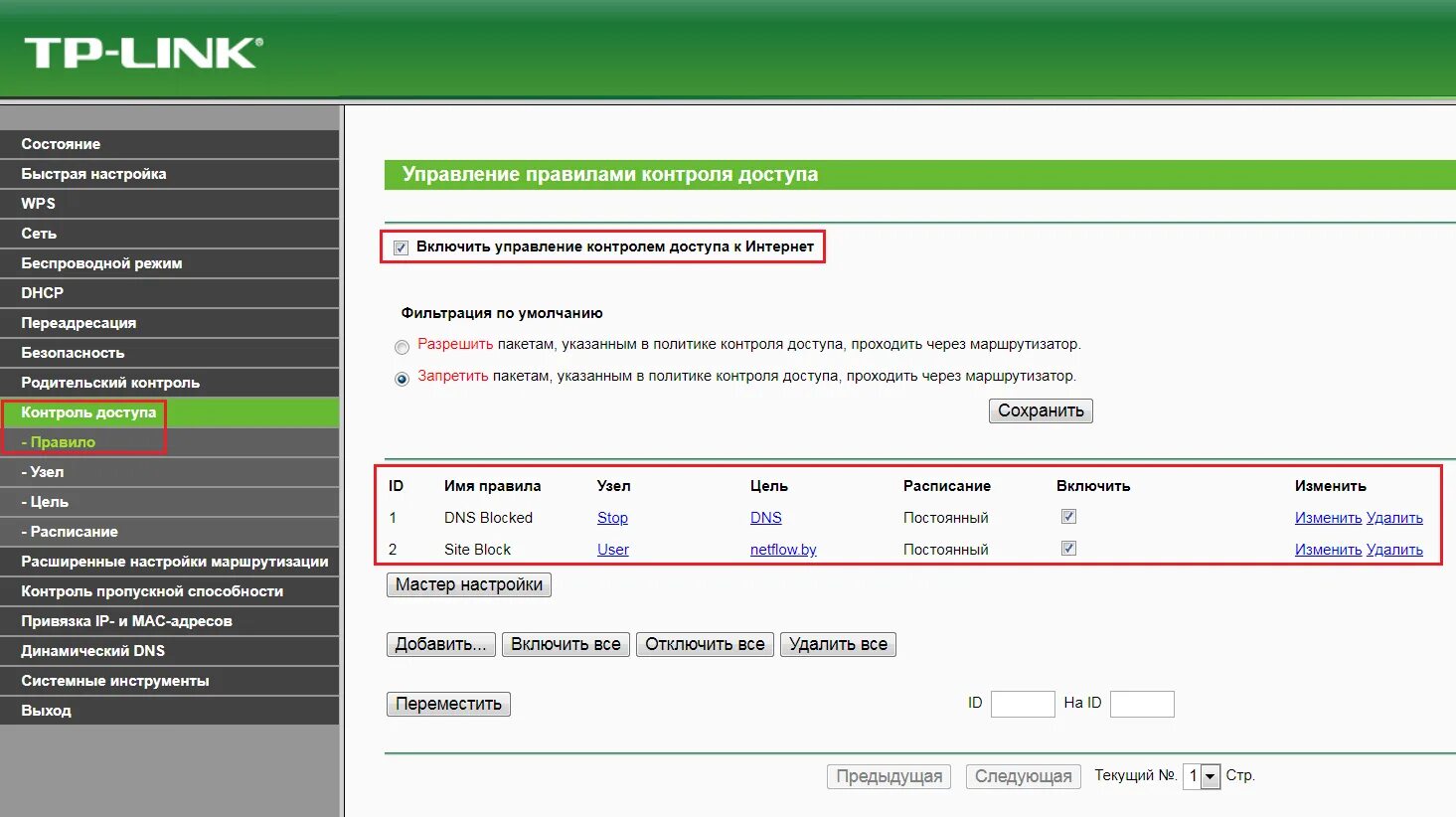
Task: Uncheck the enable box for Site Block rule
Action: click(1068, 549)
